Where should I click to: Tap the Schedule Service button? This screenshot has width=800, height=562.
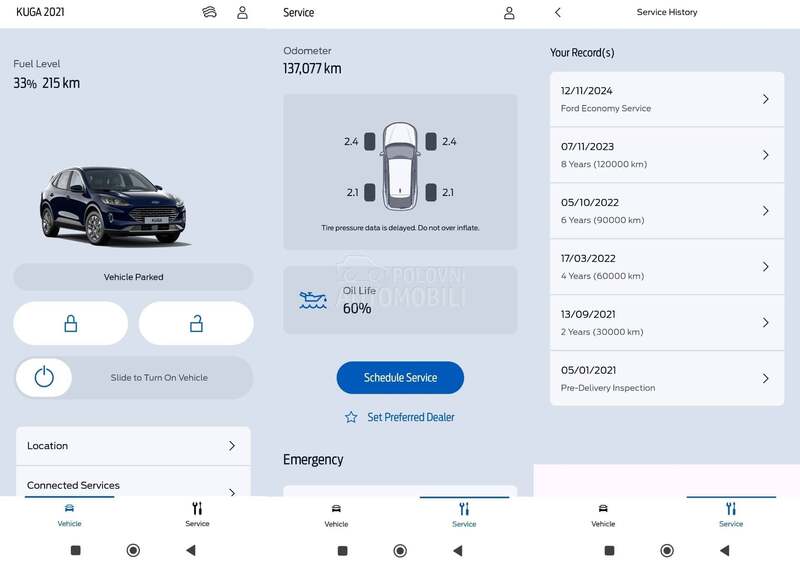400,377
